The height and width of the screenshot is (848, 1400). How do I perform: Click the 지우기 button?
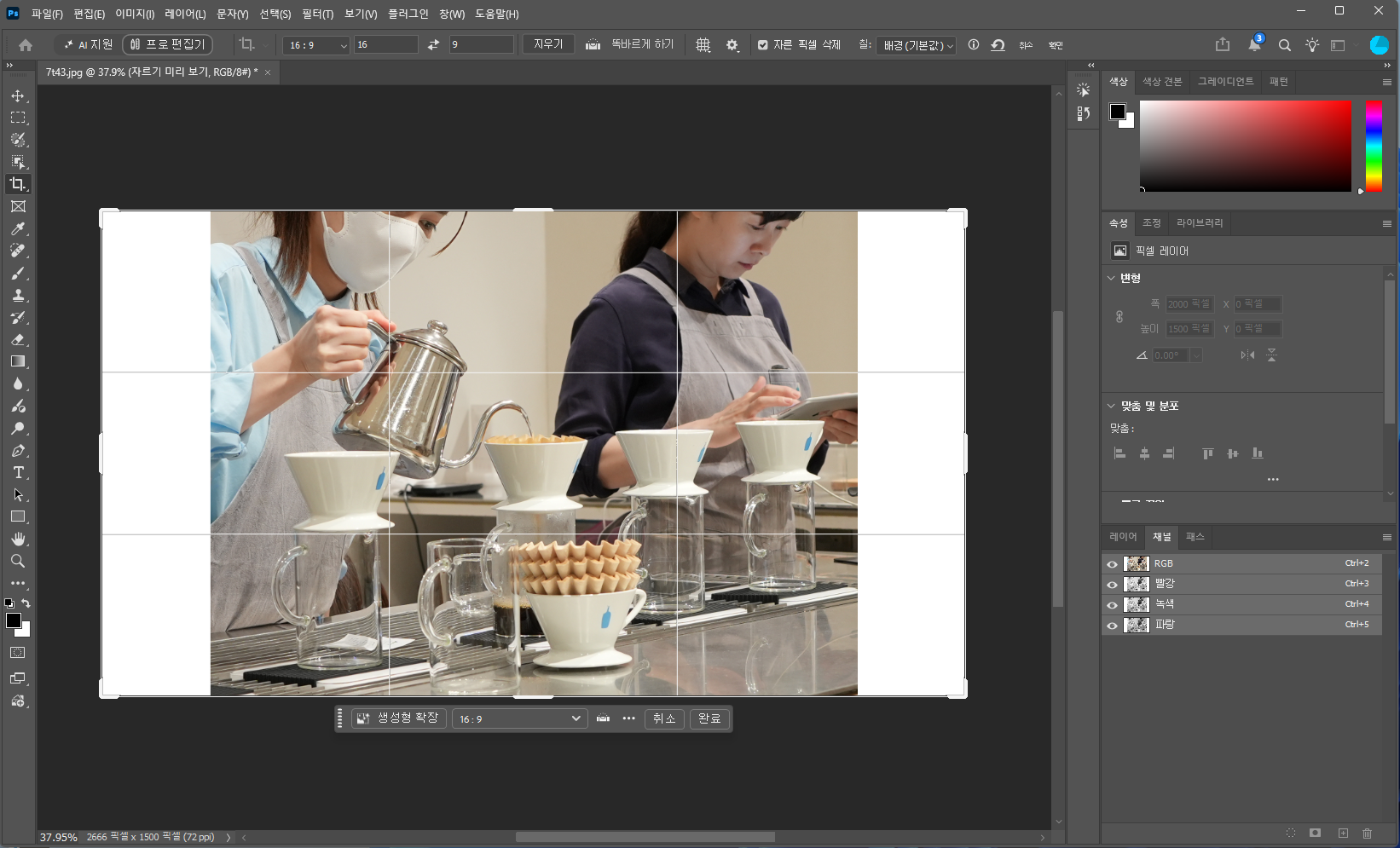[548, 44]
